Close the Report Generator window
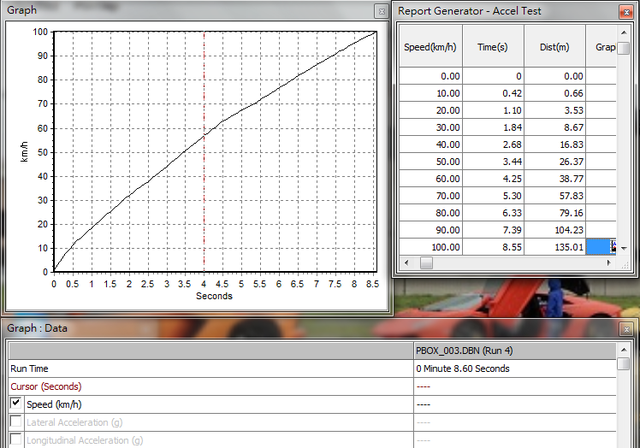 (626, 12)
